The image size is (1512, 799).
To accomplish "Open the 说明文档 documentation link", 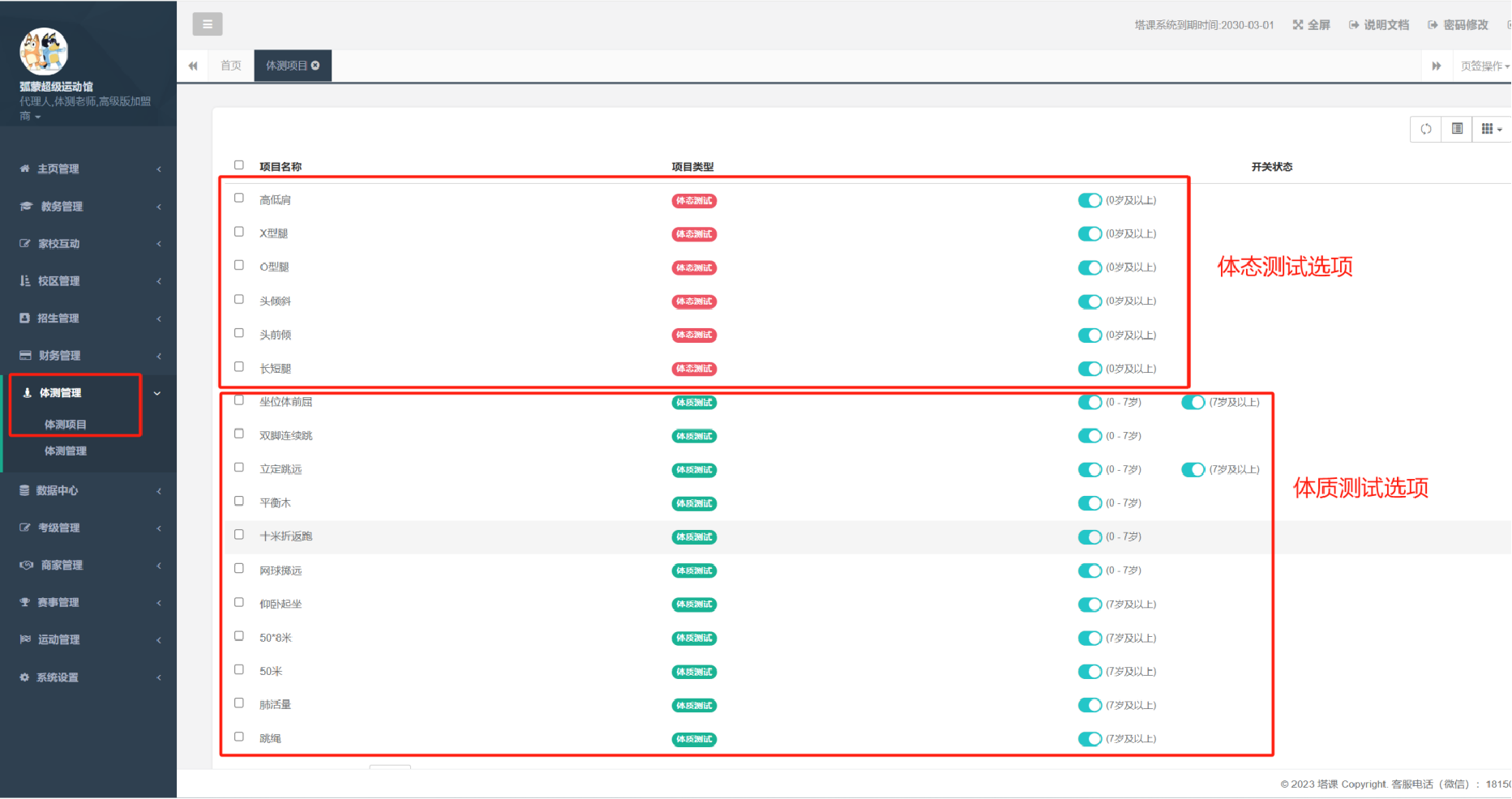I will tap(1378, 25).
